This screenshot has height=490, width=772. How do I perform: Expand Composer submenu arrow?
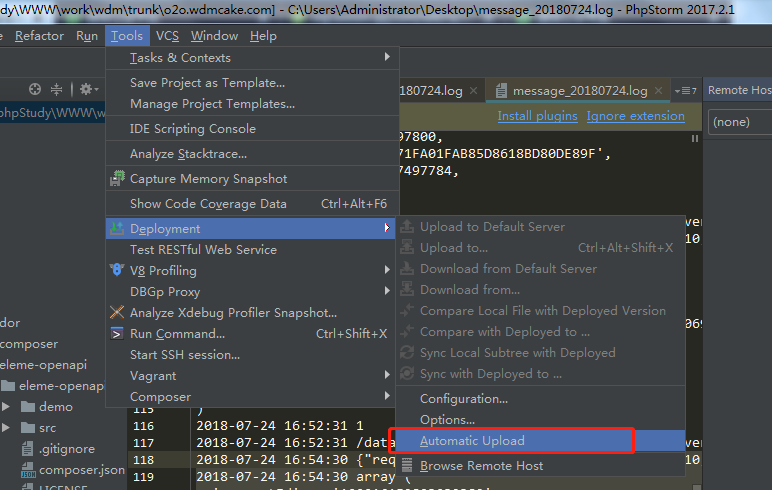coord(387,396)
